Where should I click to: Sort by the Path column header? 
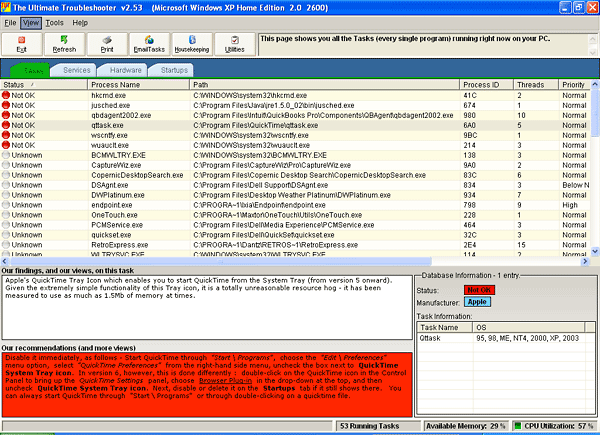[x=324, y=85]
